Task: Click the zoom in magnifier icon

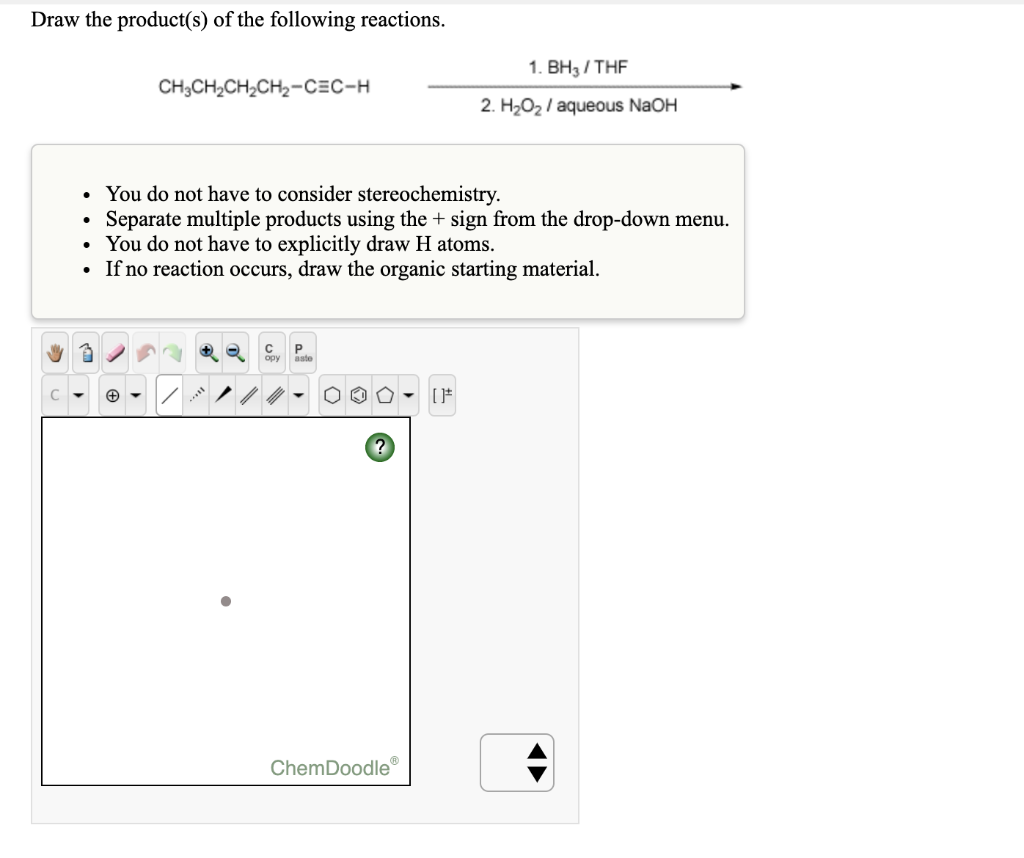Action: pos(208,351)
